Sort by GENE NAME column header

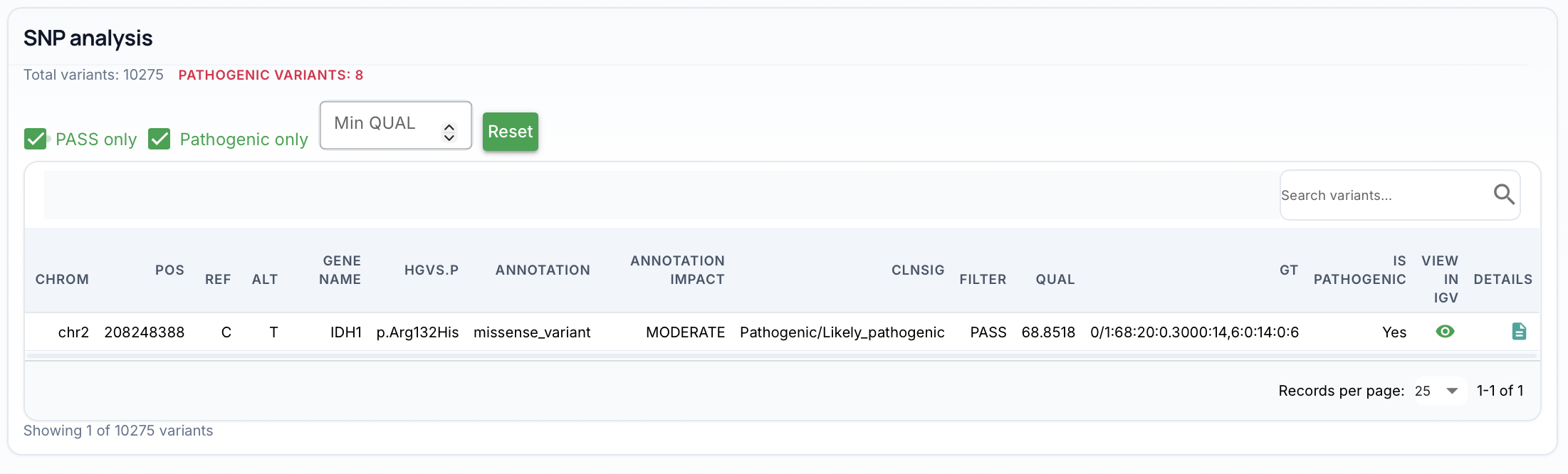(x=340, y=270)
